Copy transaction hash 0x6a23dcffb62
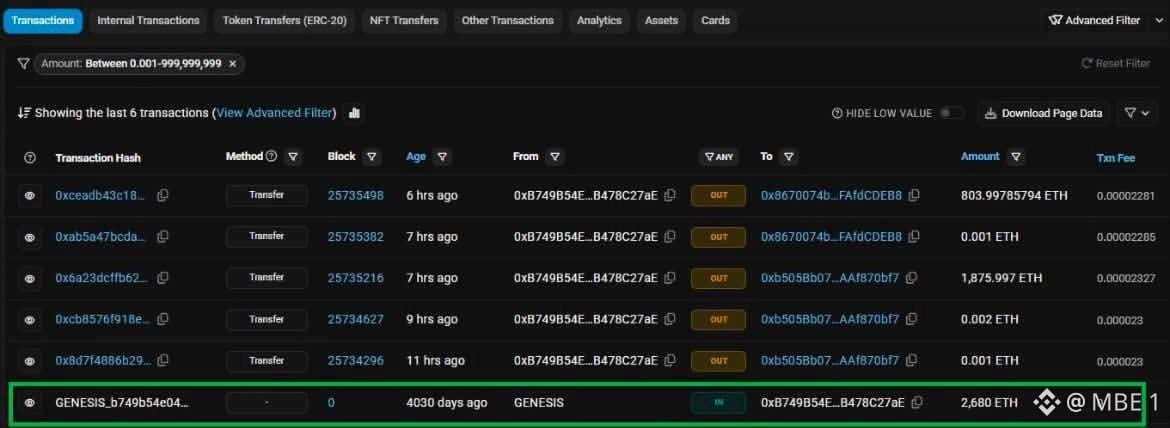This screenshot has width=1170, height=428. coord(163,277)
